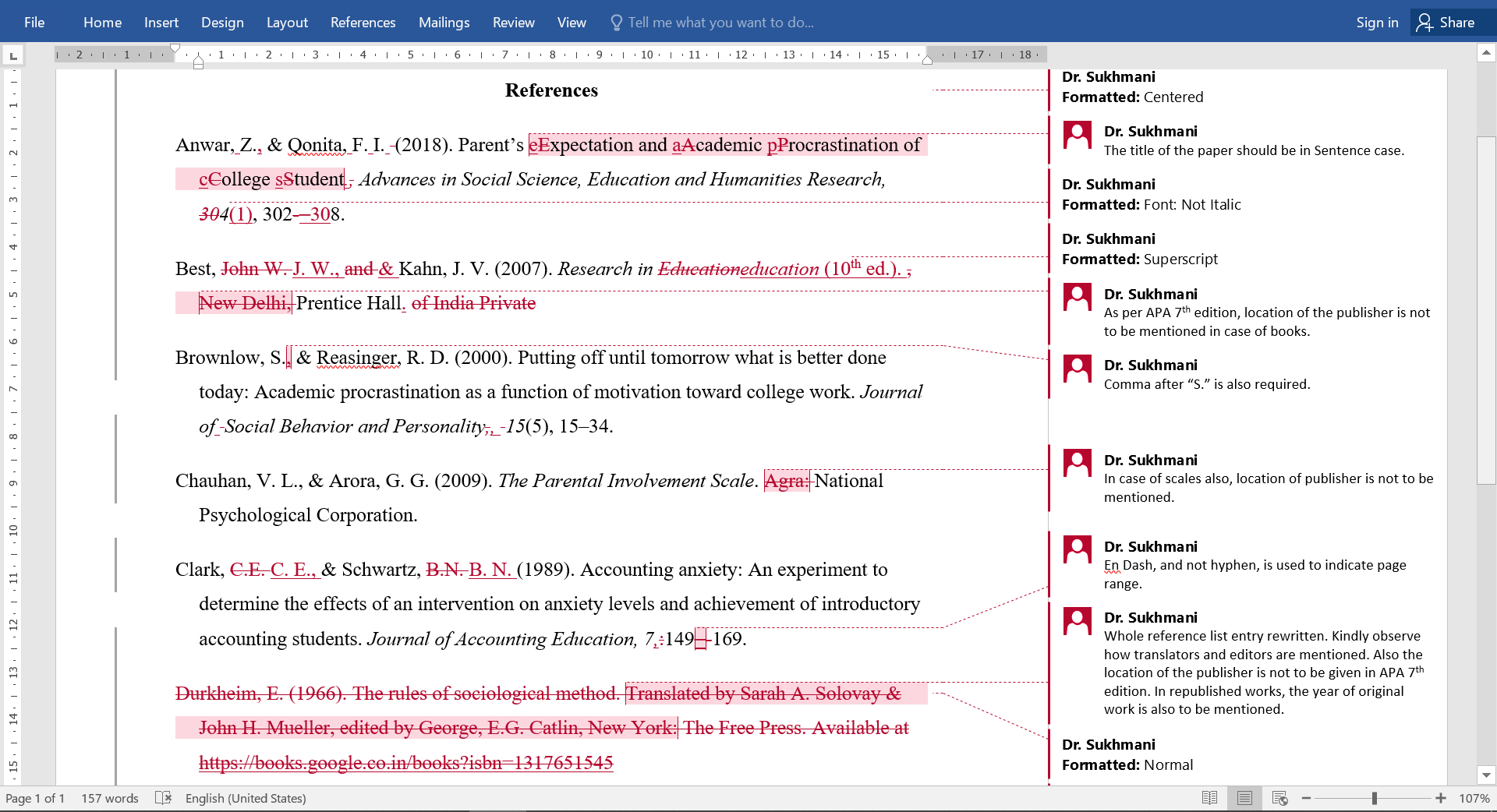Image resolution: width=1497 pixels, height=812 pixels.
Task: Click the Tell me search field
Action: click(x=720, y=23)
